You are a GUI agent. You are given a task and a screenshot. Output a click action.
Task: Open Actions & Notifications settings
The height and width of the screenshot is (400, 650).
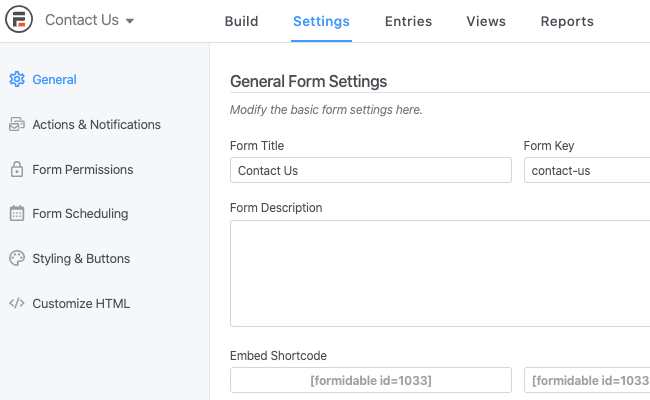point(96,125)
